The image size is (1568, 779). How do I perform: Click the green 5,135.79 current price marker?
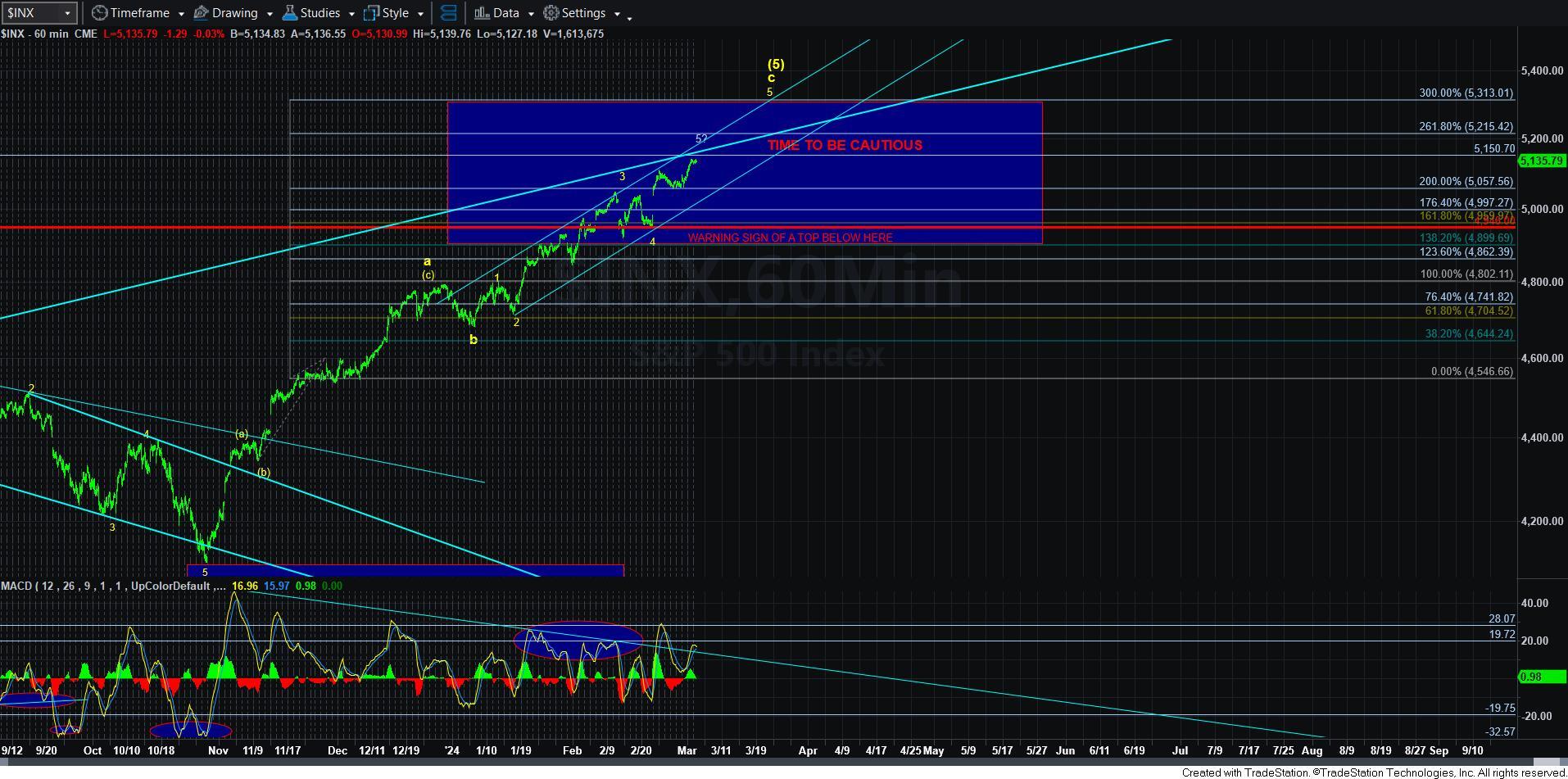1541,161
